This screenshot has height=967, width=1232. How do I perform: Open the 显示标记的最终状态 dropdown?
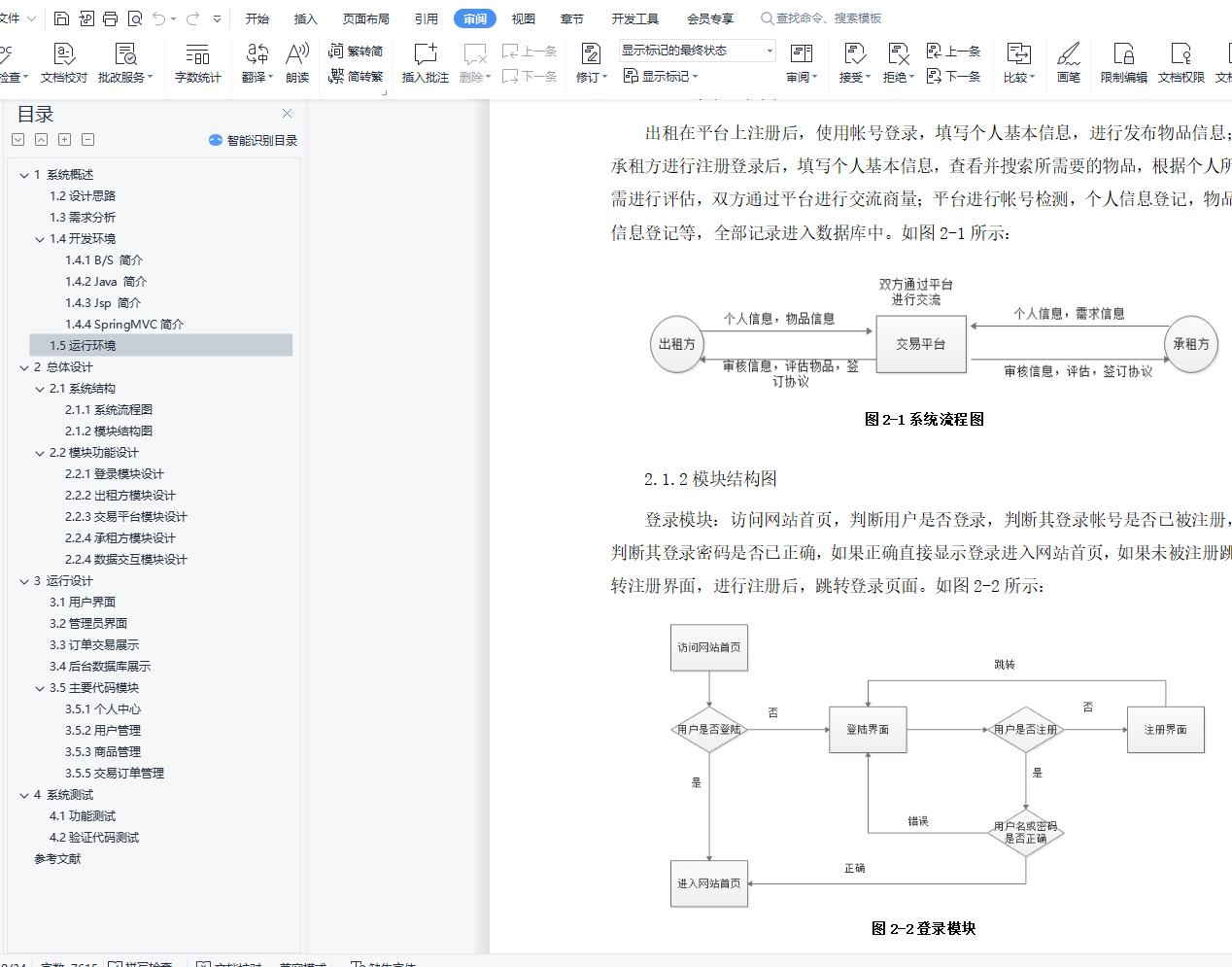pyautogui.click(x=697, y=51)
